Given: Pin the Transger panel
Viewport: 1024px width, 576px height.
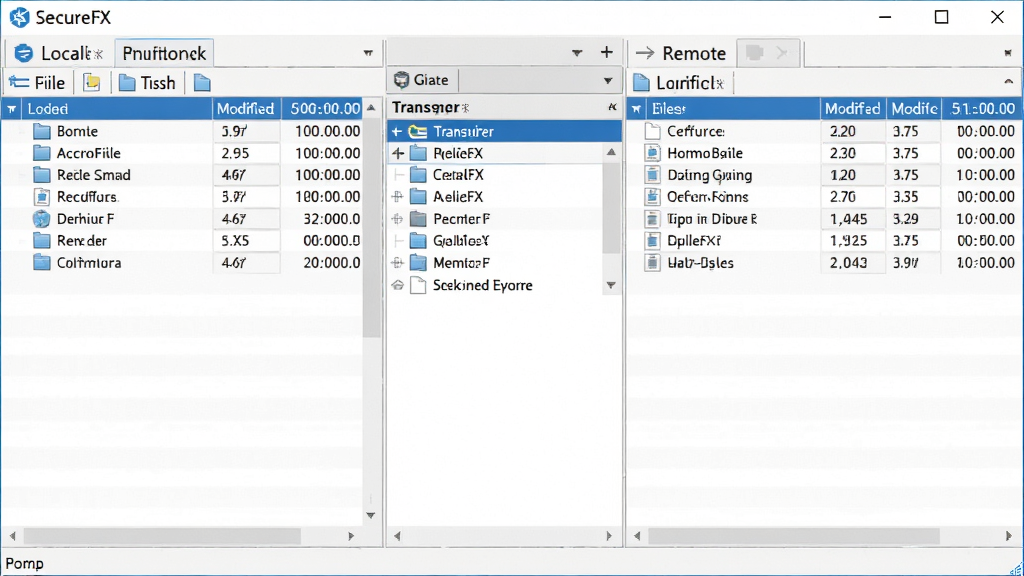Looking at the screenshot, I should tap(612, 107).
